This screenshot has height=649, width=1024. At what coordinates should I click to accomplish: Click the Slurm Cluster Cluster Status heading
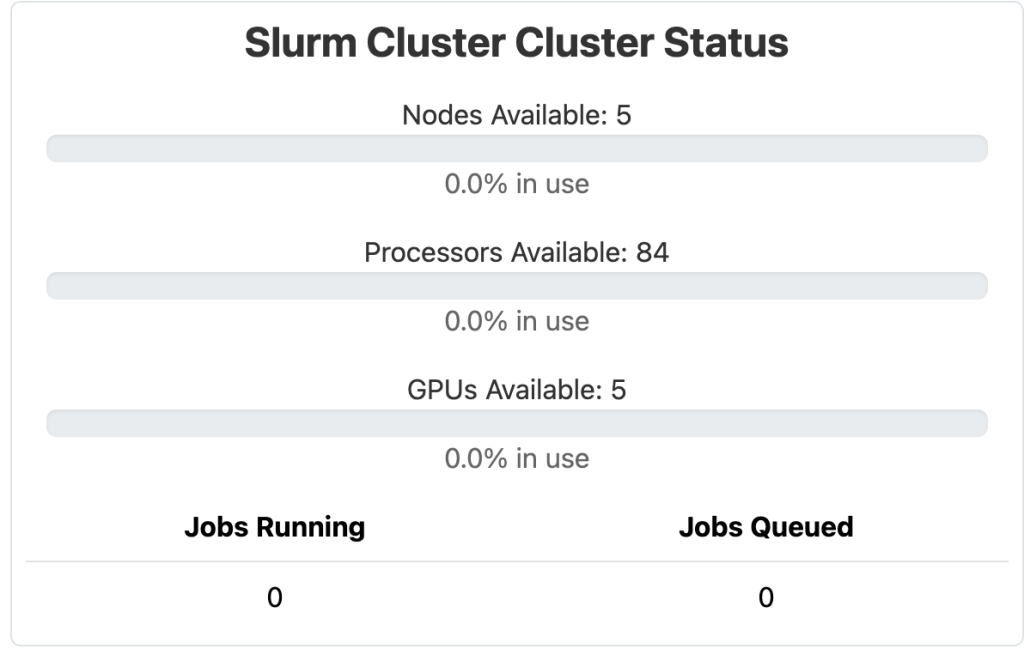[516, 43]
